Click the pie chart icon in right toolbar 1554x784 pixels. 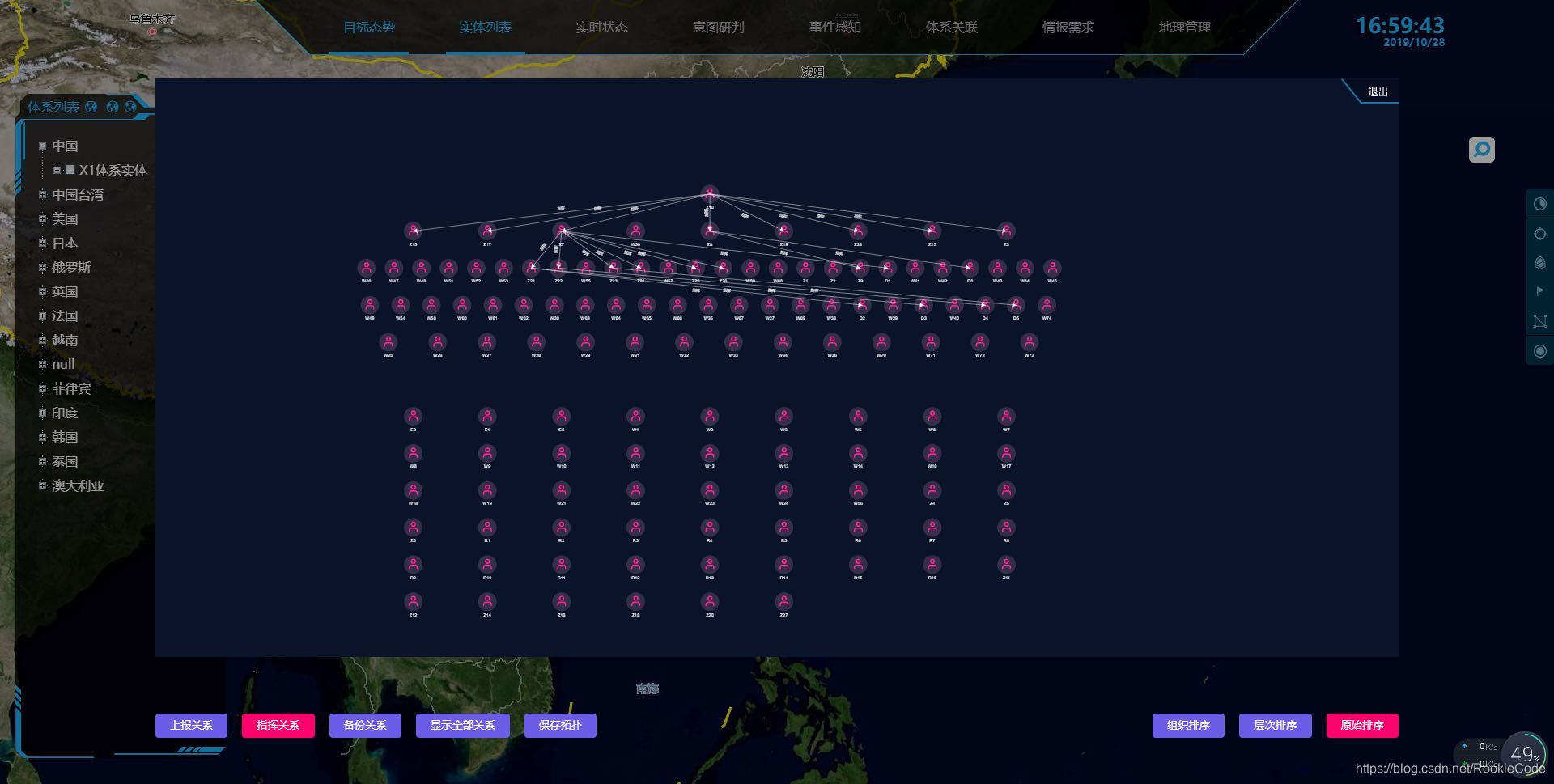[x=1539, y=204]
